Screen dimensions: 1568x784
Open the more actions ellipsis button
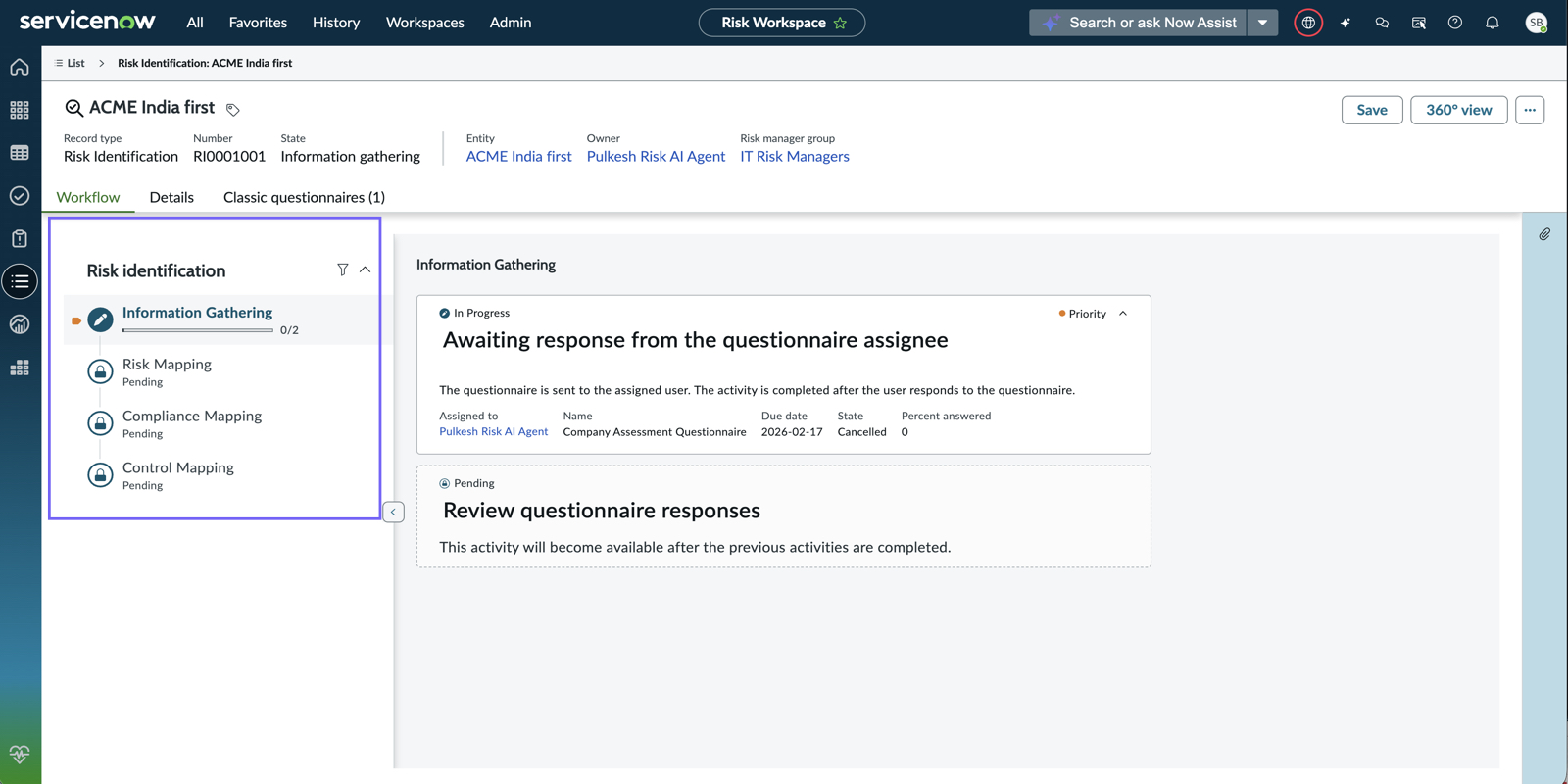coord(1530,110)
